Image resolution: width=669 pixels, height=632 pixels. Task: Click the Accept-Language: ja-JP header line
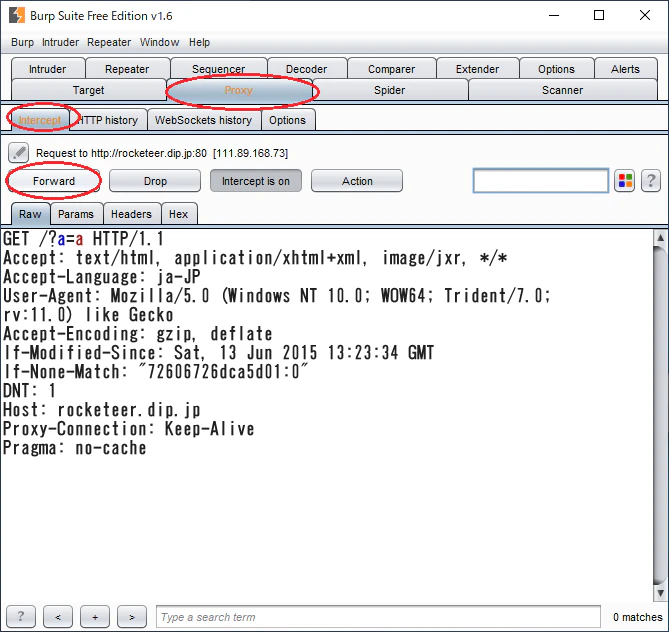pyautogui.click(x=102, y=277)
